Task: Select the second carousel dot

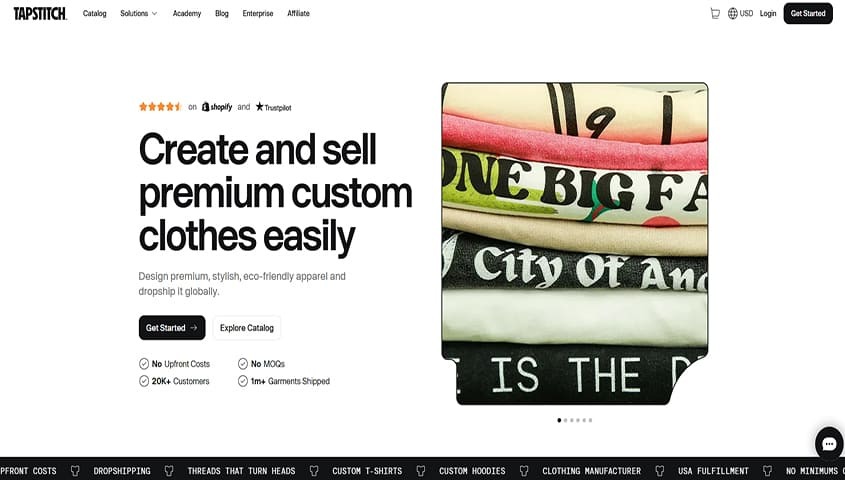Action: point(565,420)
